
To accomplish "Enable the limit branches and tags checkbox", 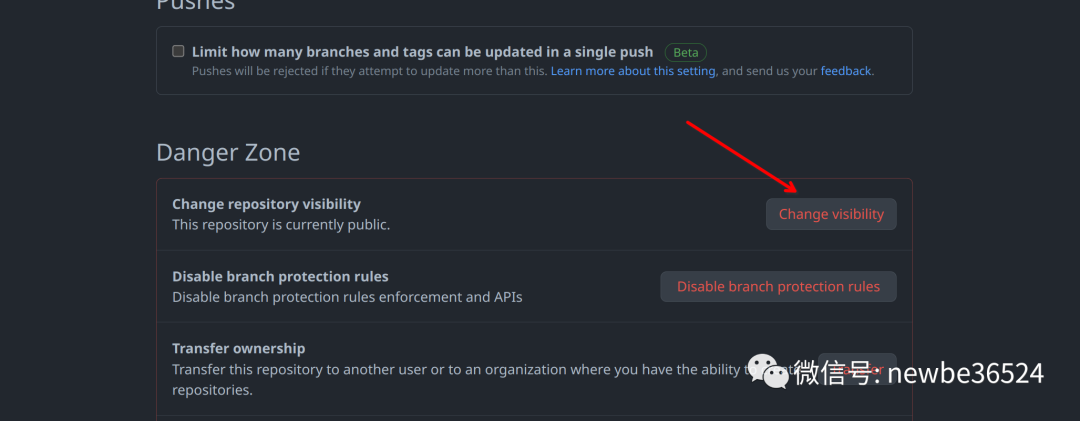I will tap(178, 51).
